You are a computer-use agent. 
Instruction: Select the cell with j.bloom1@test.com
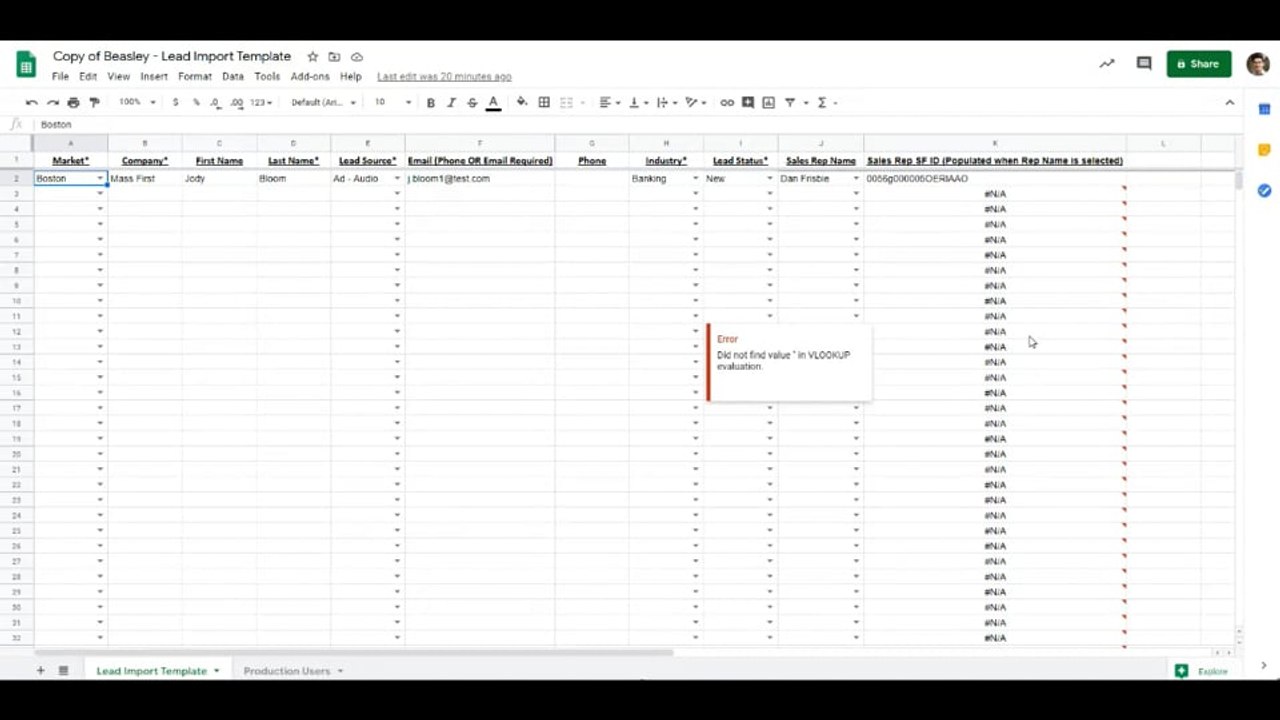coord(480,178)
